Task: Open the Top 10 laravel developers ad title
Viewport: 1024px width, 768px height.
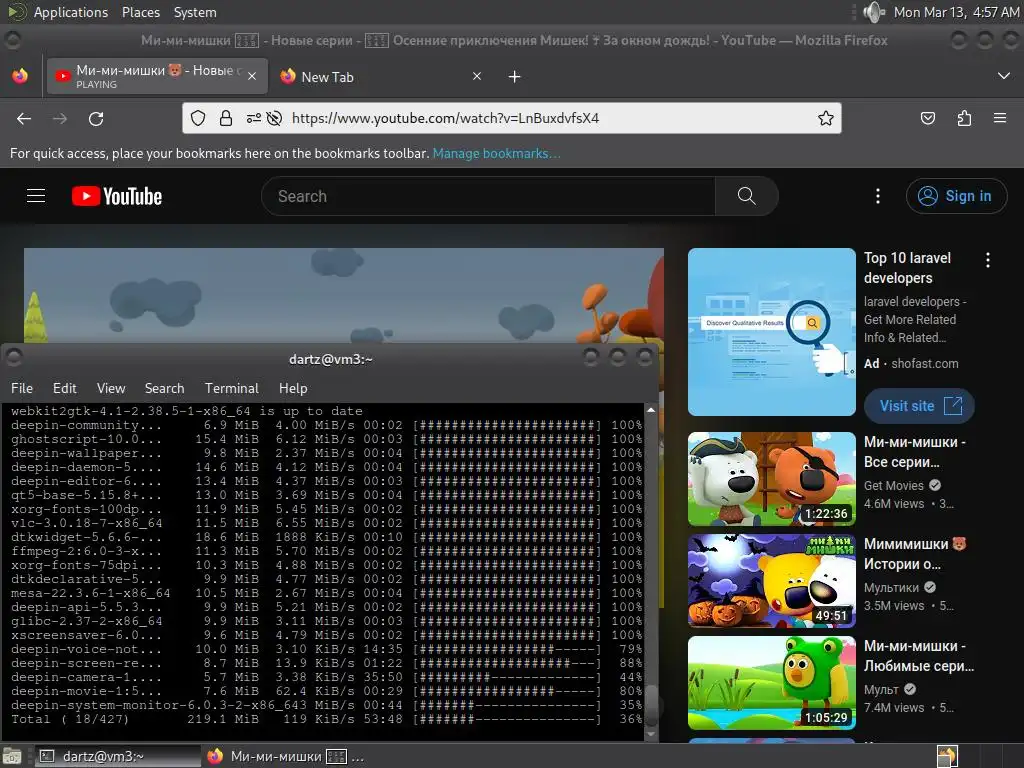Action: [907, 268]
